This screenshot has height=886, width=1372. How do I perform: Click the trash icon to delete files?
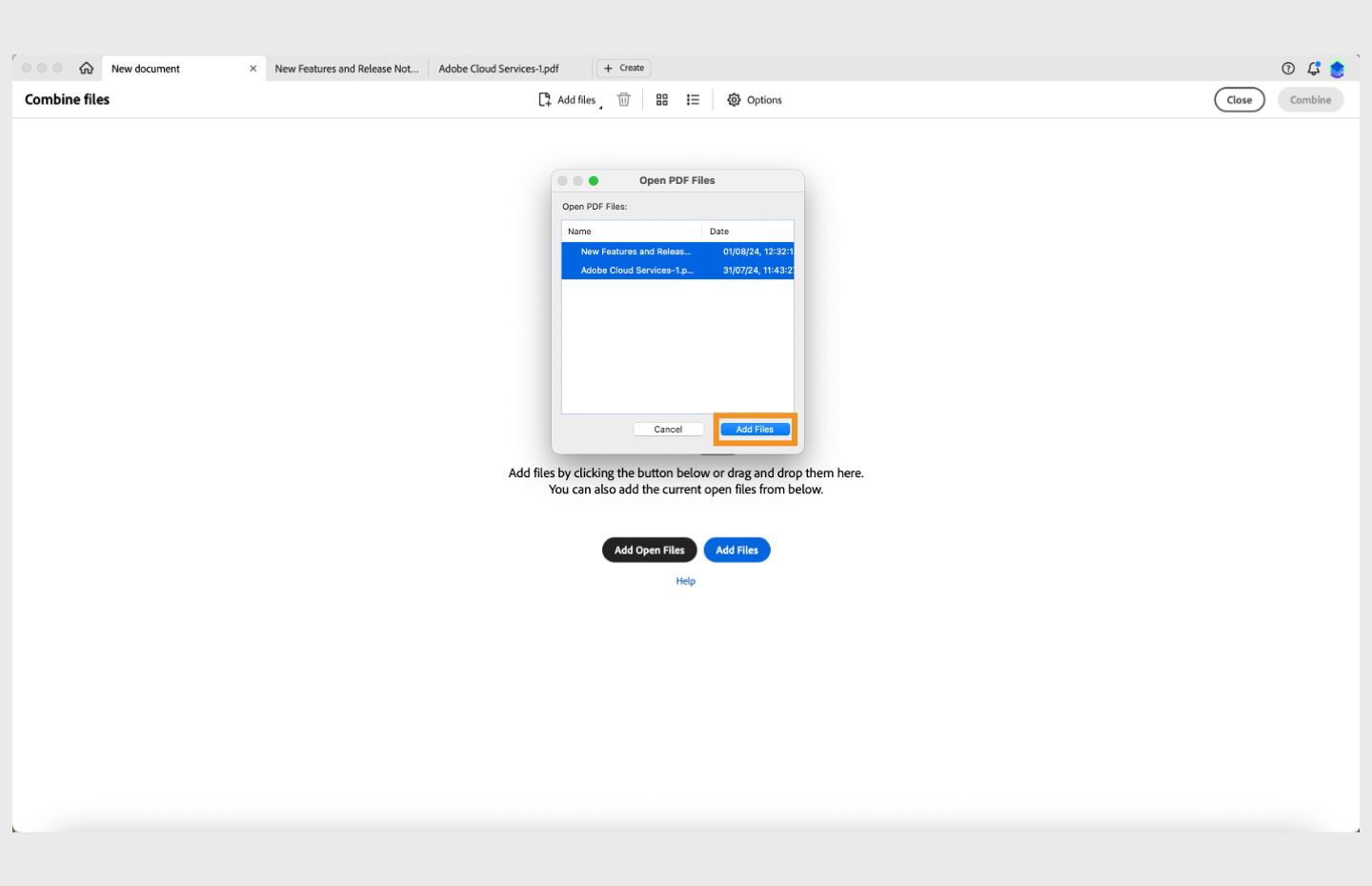(x=624, y=99)
